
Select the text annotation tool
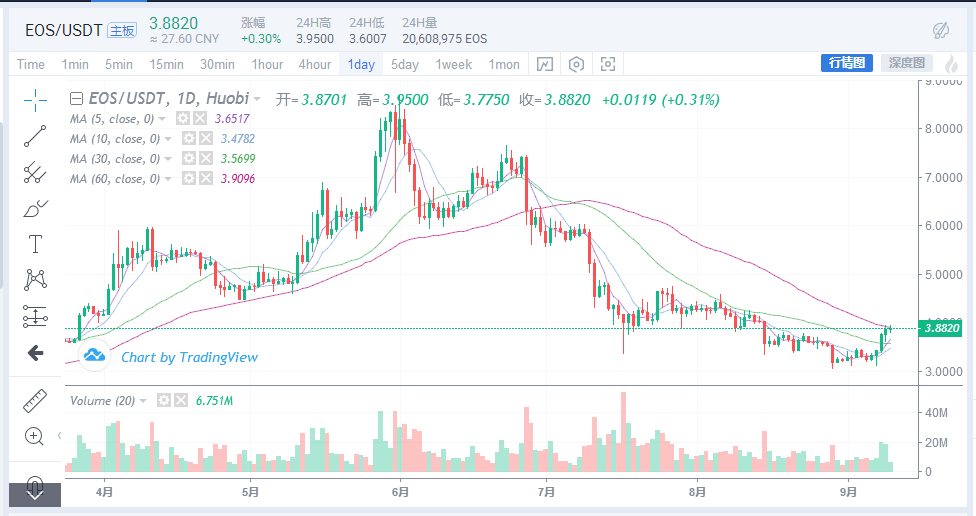pos(35,244)
